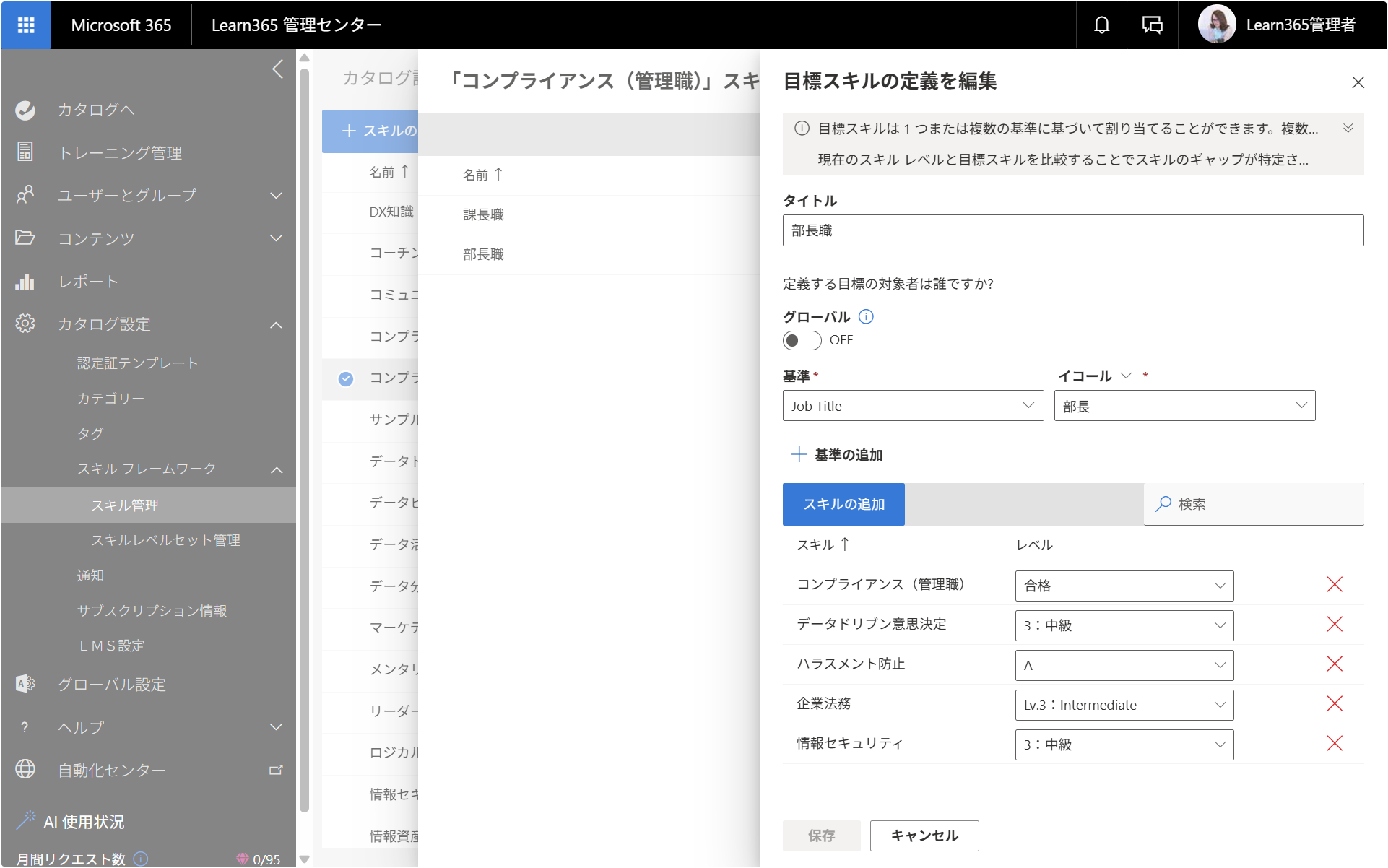Open the 基準 Job Title dropdown
The height and width of the screenshot is (868, 1388).
click(x=913, y=406)
